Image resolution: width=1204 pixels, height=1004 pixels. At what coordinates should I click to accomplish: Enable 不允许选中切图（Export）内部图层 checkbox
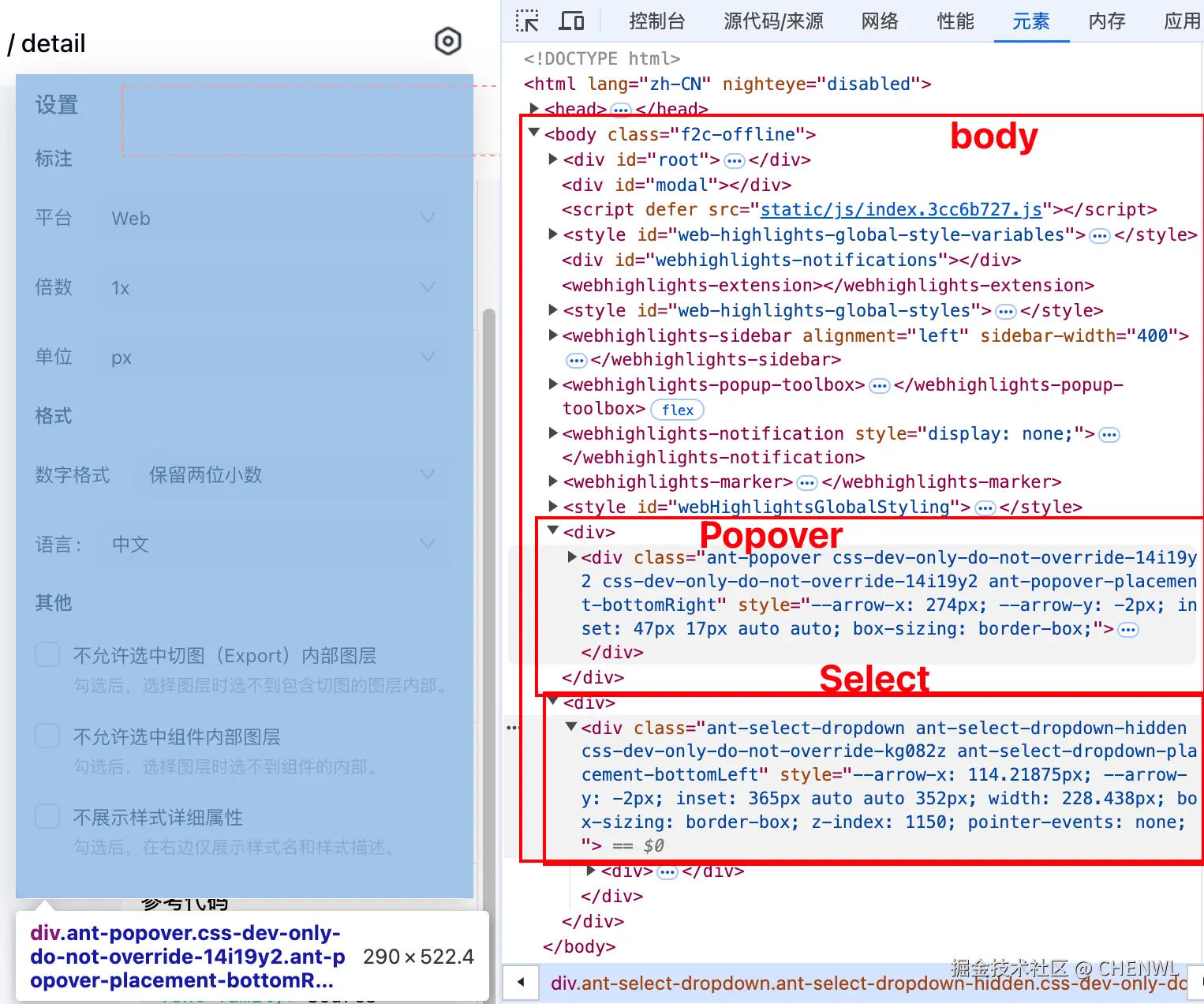47,654
